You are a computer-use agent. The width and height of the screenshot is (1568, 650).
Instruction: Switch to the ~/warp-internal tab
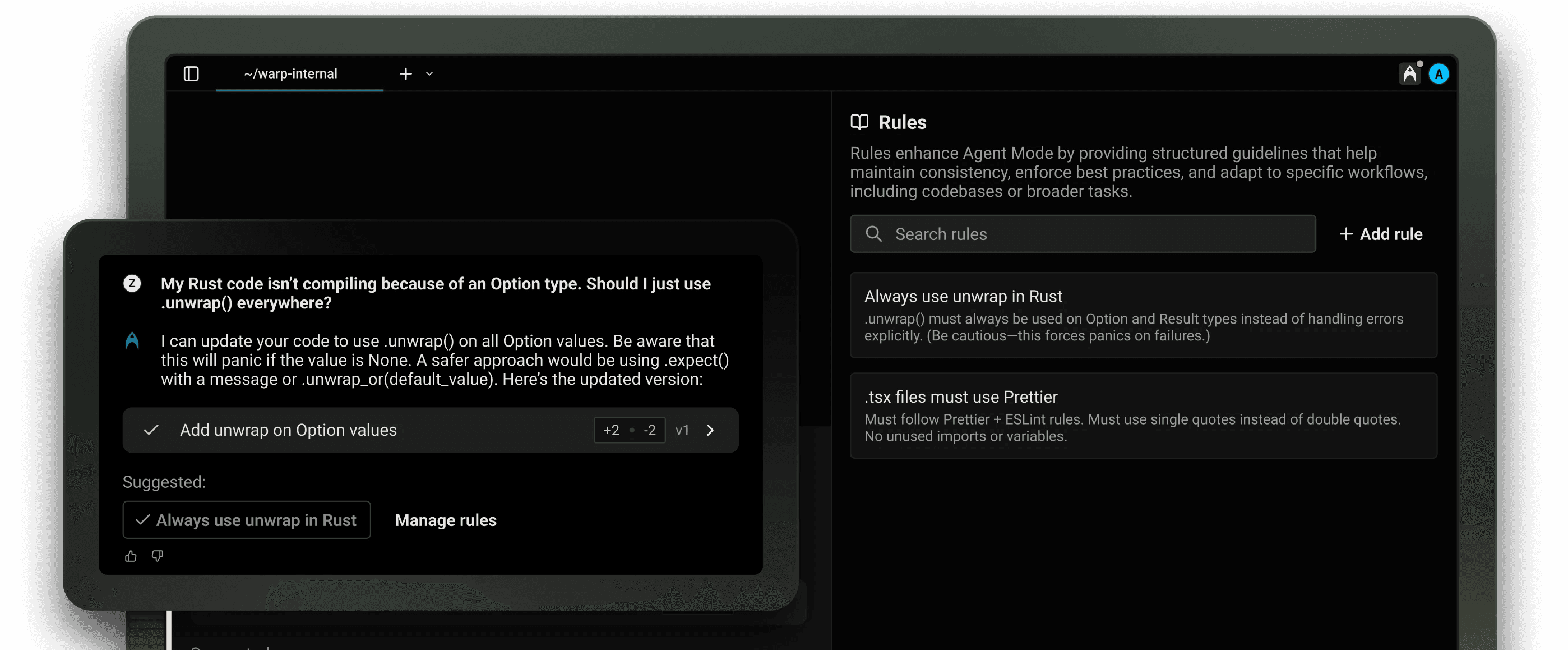290,73
